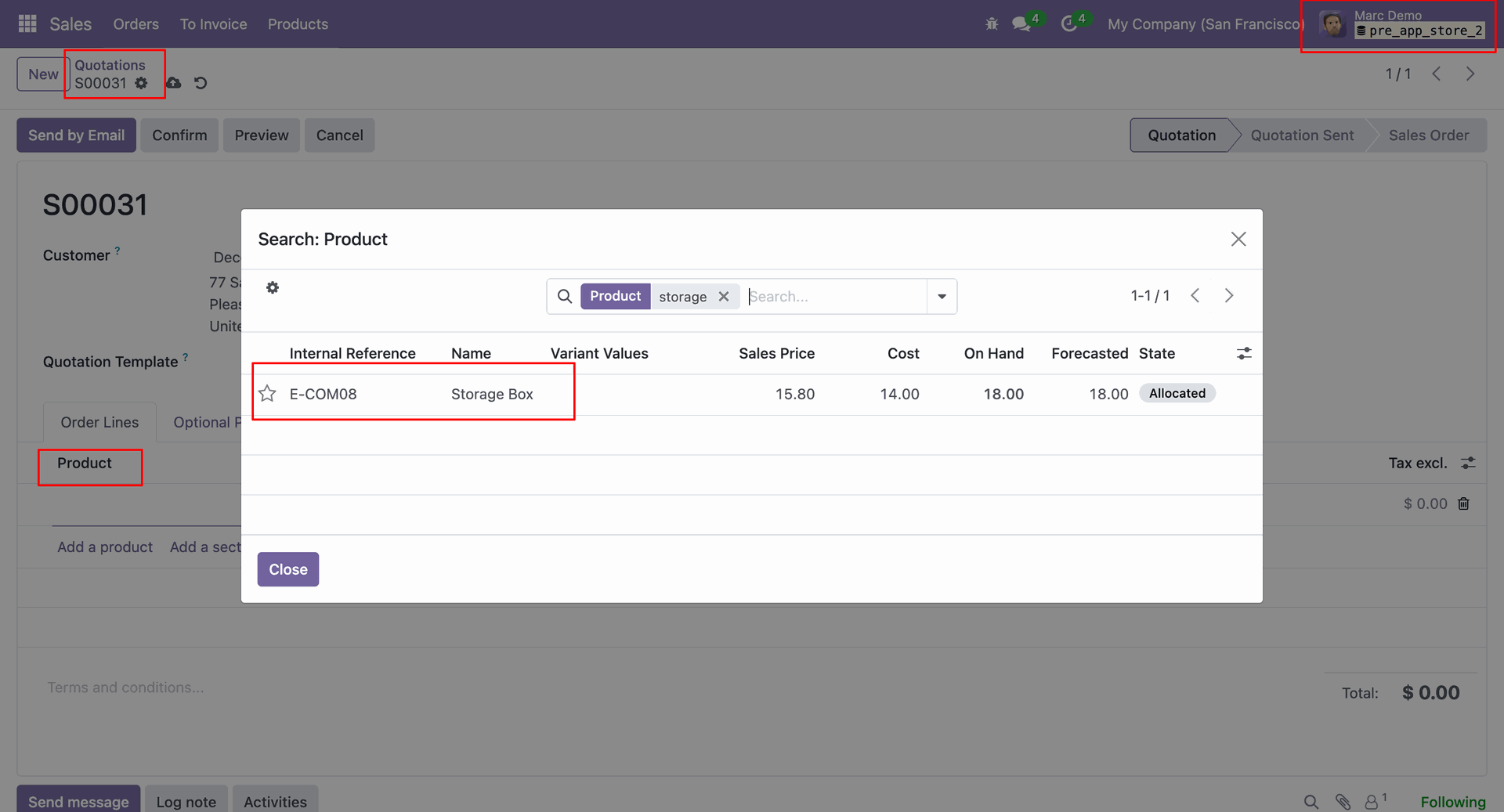
Task: Click the debug bug icon in navbar
Action: 992,24
